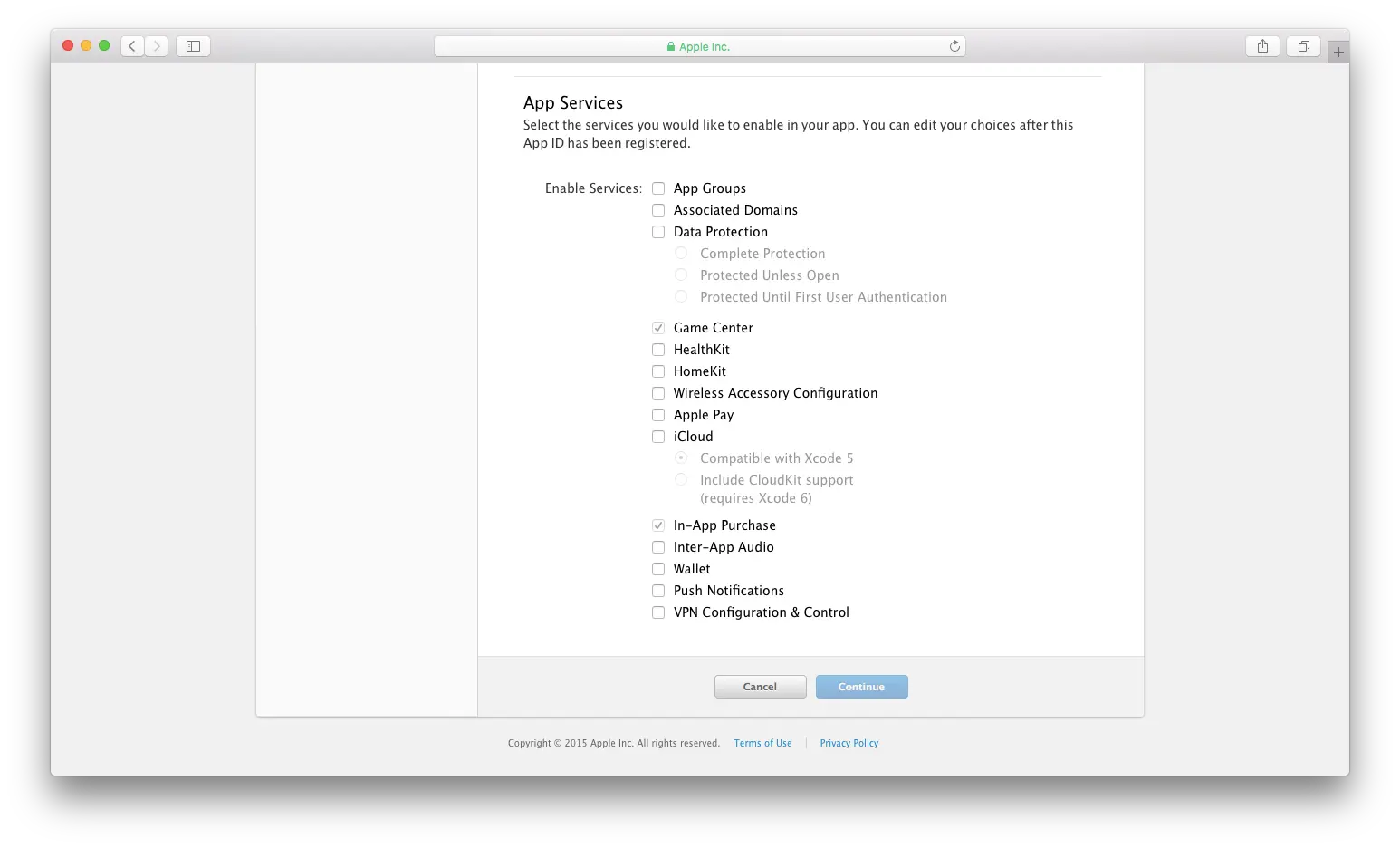
Task: Select Compatible with Xcode 5 radio
Action: point(681,458)
